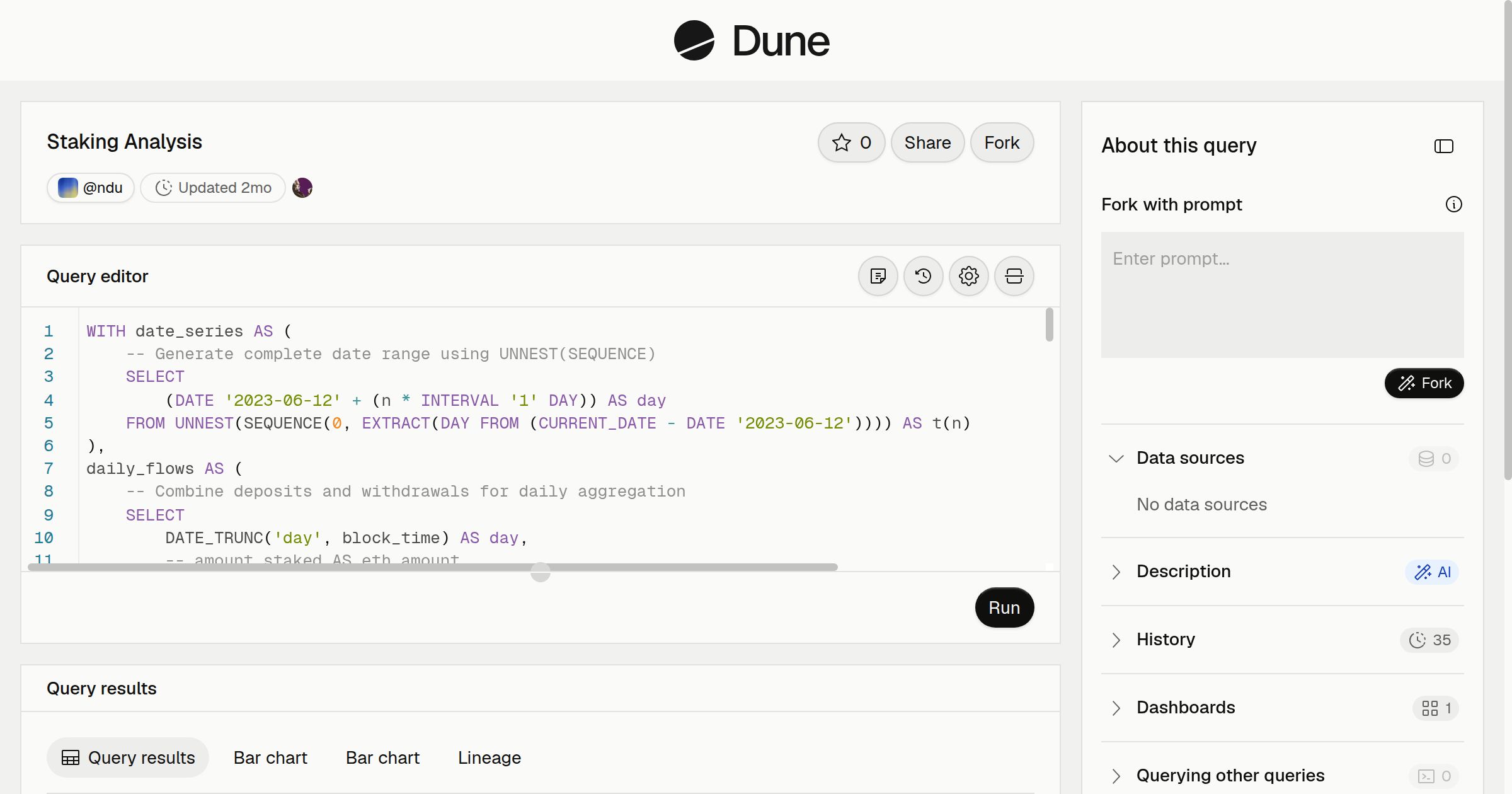Click the editor horizontal scrollbar
This screenshot has width=1512, height=794.
[433, 567]
